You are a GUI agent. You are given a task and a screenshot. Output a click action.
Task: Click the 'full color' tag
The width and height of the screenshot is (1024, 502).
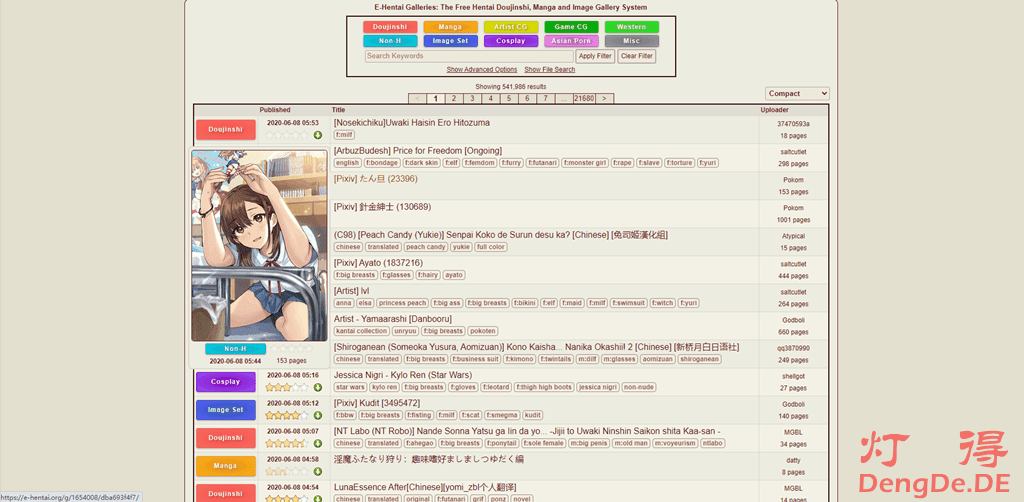pos(490,247)
